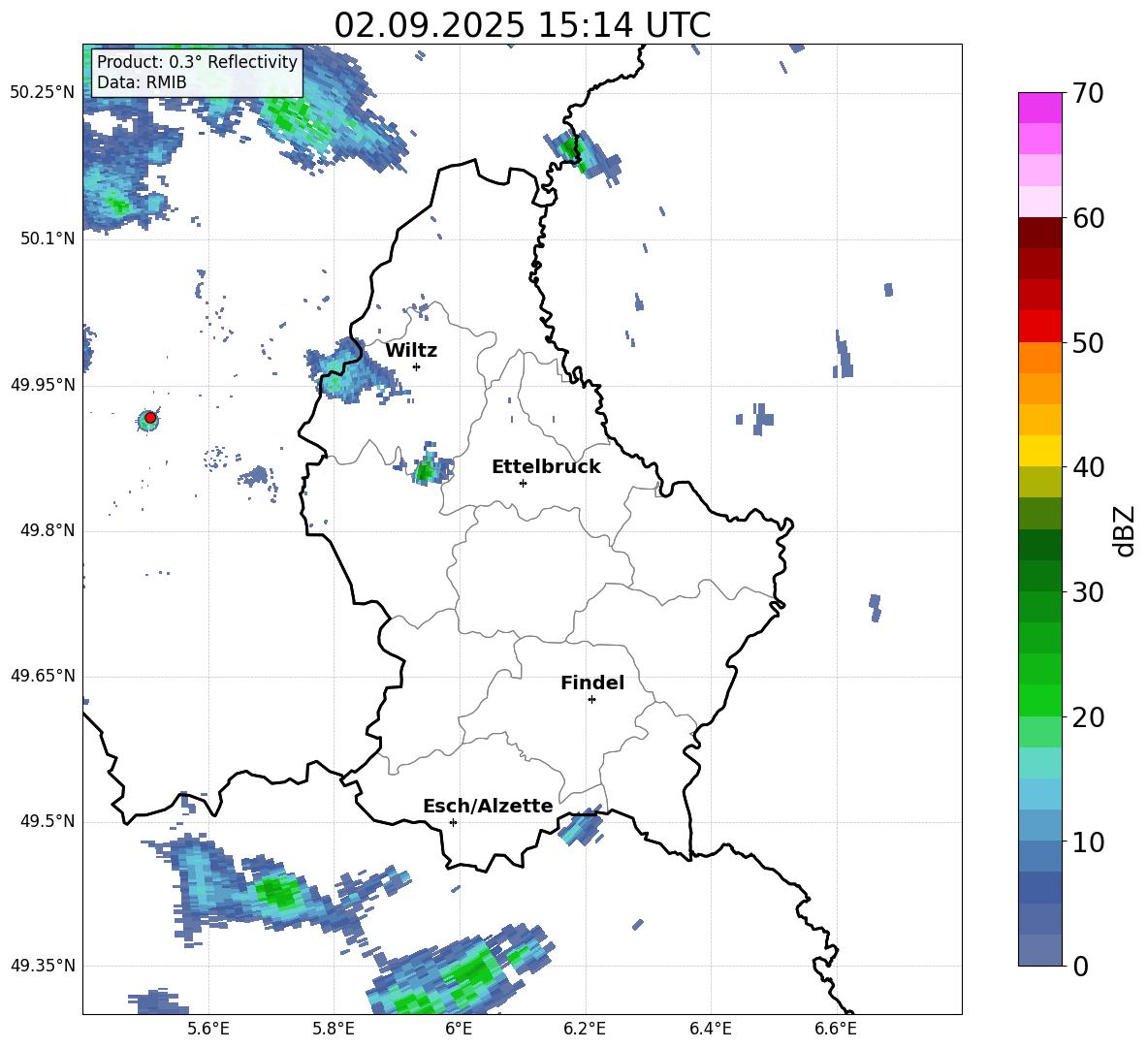Click the title '02.09.2025 15:14 UTC'

[522, 25]
